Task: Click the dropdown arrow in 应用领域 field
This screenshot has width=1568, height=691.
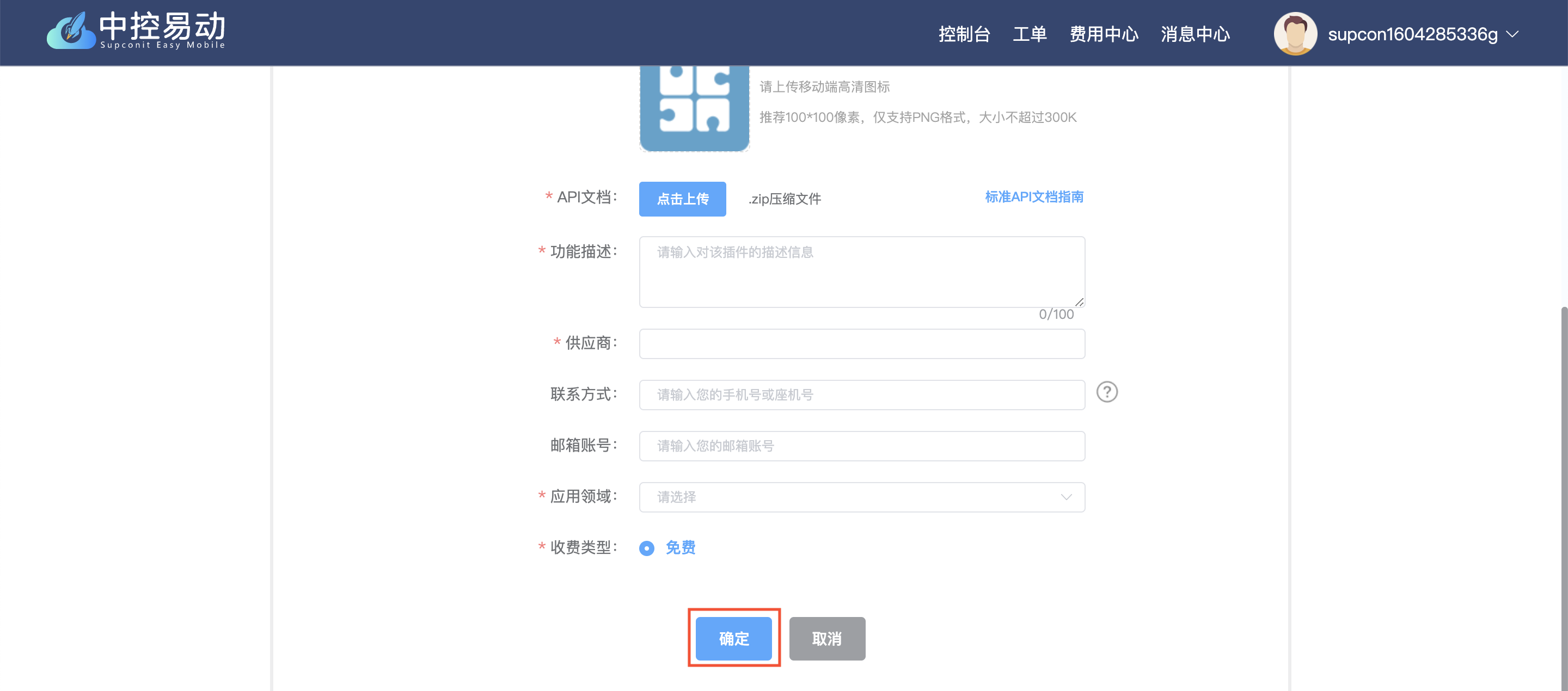Action: pyautogui.click(x=1066, y=497)
